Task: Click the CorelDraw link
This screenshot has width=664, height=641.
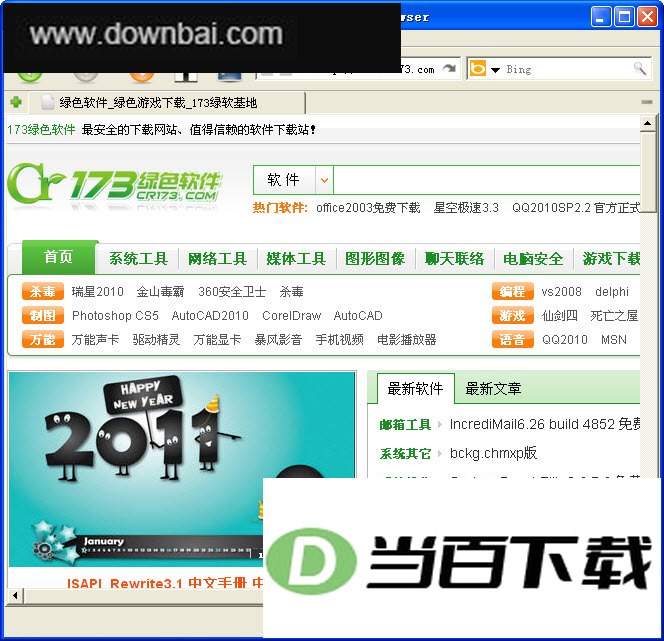Action: point(292,316)
